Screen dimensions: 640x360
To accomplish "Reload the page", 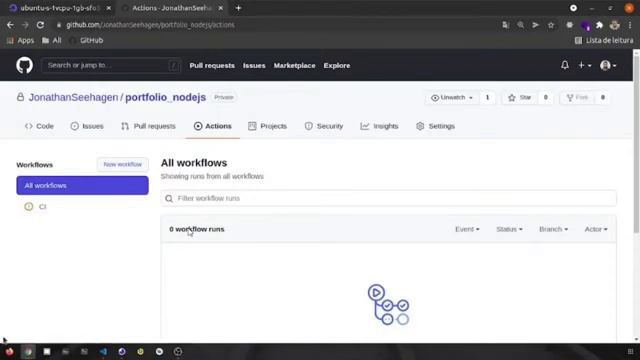I will click(x=40, y=25).
